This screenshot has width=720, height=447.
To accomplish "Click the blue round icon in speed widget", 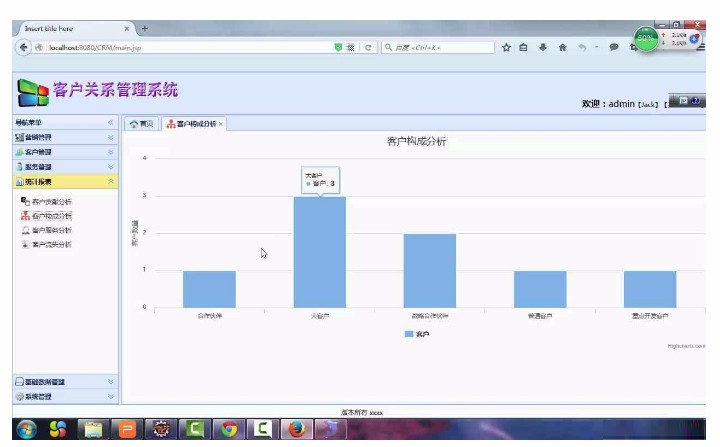I will (x=694, y=39).
